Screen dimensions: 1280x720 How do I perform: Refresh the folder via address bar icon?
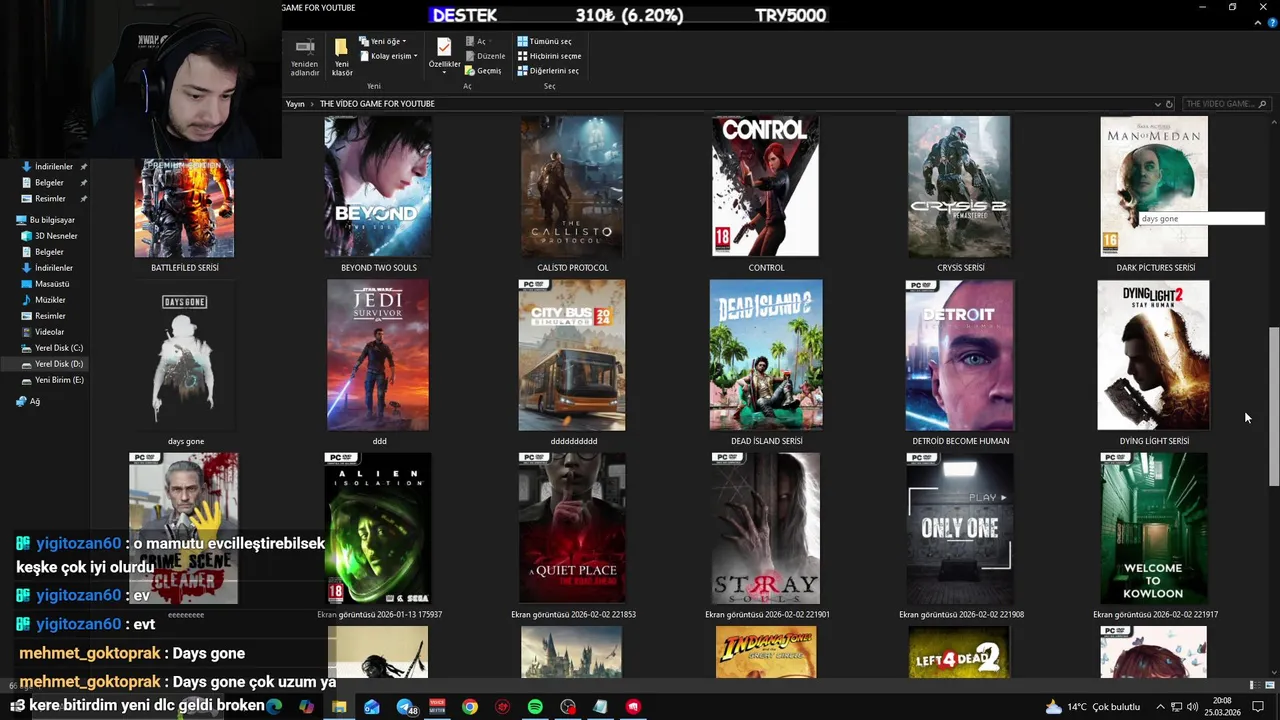click(1169, 104)
